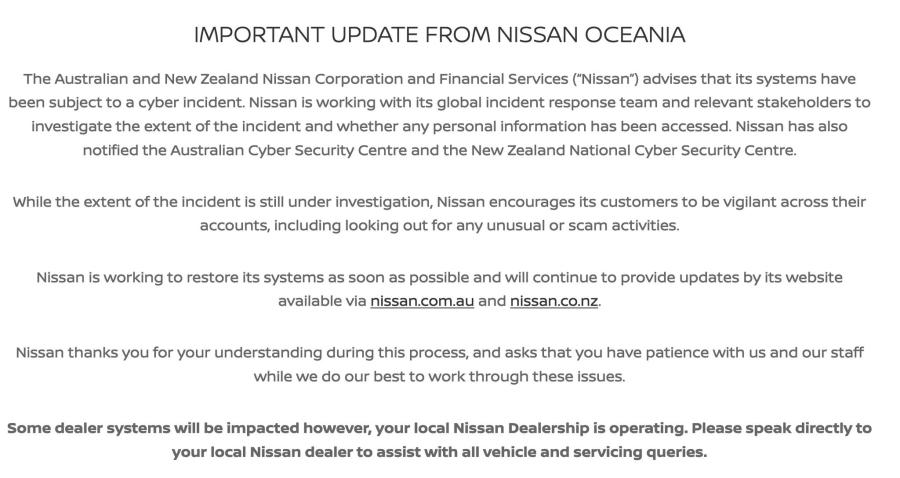
Task: Click the "Nissan thanks you" paragraph
Action: [x=439, y=364]
